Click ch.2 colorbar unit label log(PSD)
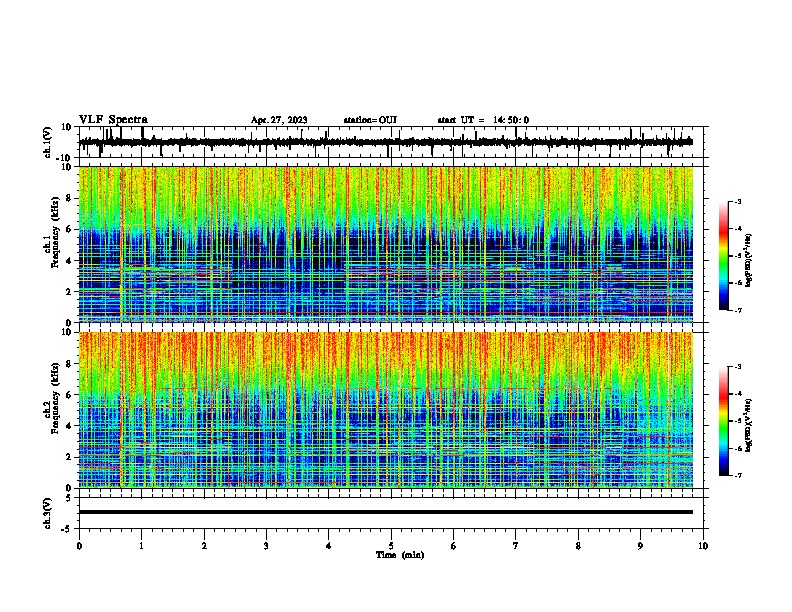The height and width of the screenshot is (612, 792). [748, 425]
